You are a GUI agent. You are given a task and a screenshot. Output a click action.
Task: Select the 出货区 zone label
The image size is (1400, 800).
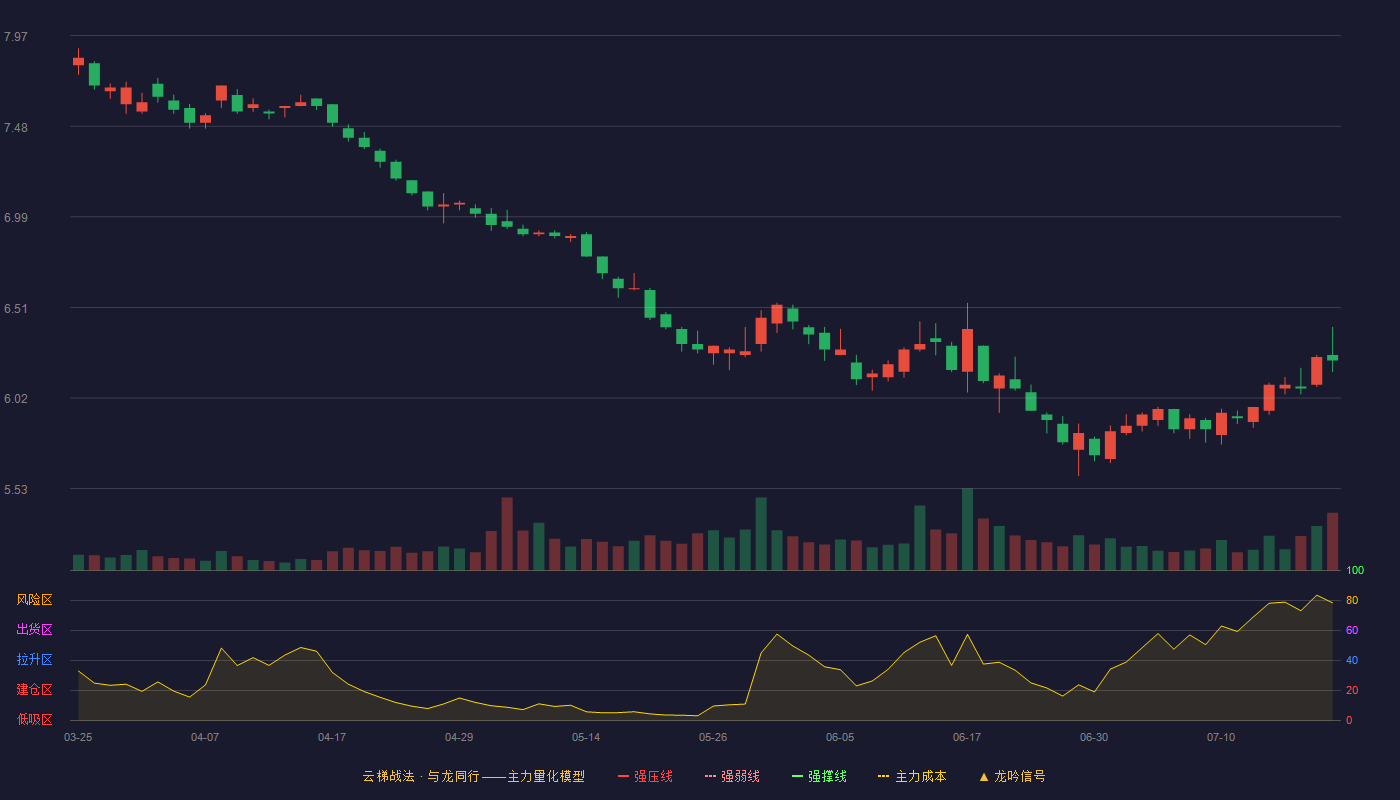[x=34, y=630]
